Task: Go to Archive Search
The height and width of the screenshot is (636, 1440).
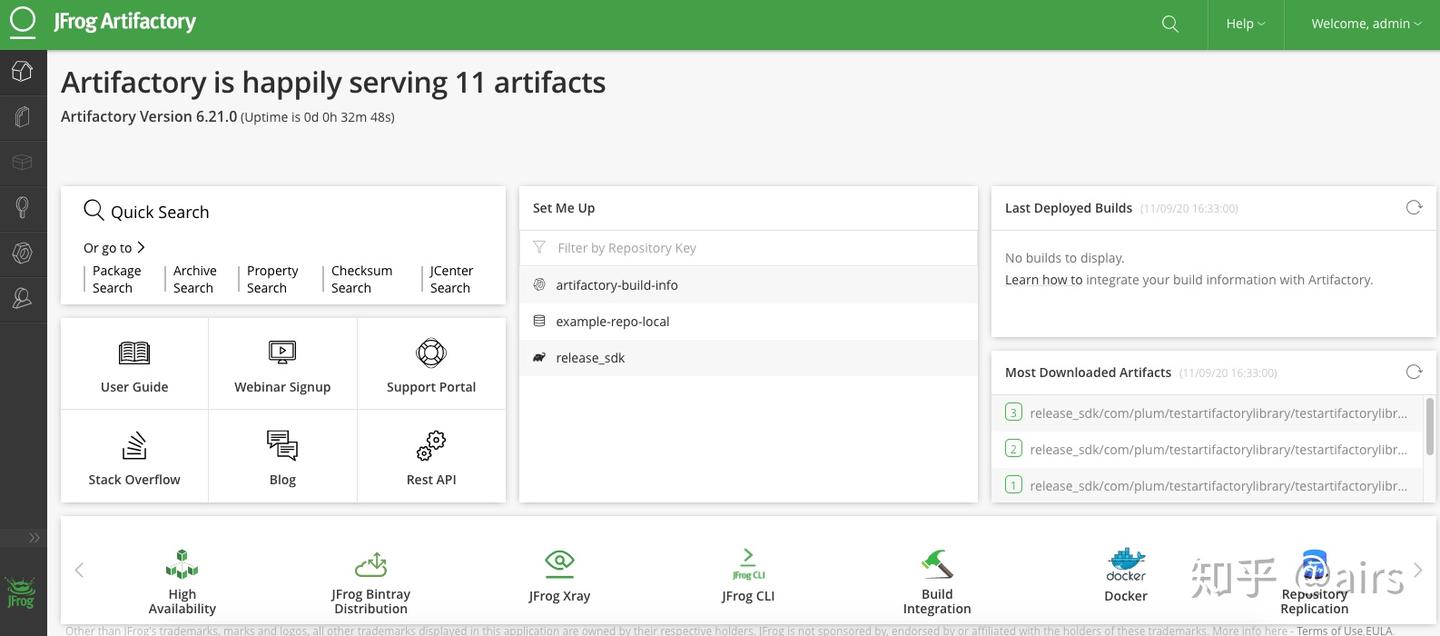Action: pyautogui.click(x=194, y=279)
